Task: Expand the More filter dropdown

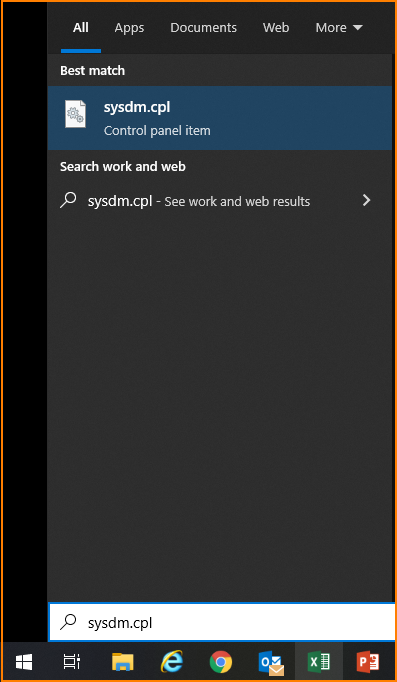Action: [x=339, y=28]
